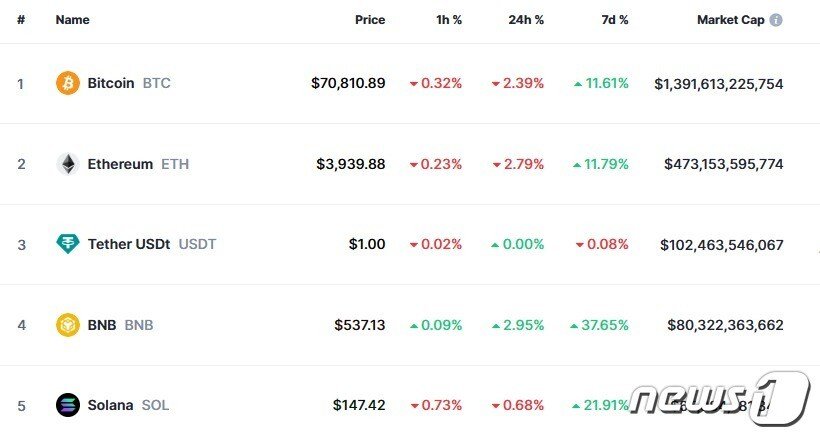The image size is (820, 438).
Task: Click the Ethereum diamond logo icon
Action: pyautogui.click(x=67, y=164)
